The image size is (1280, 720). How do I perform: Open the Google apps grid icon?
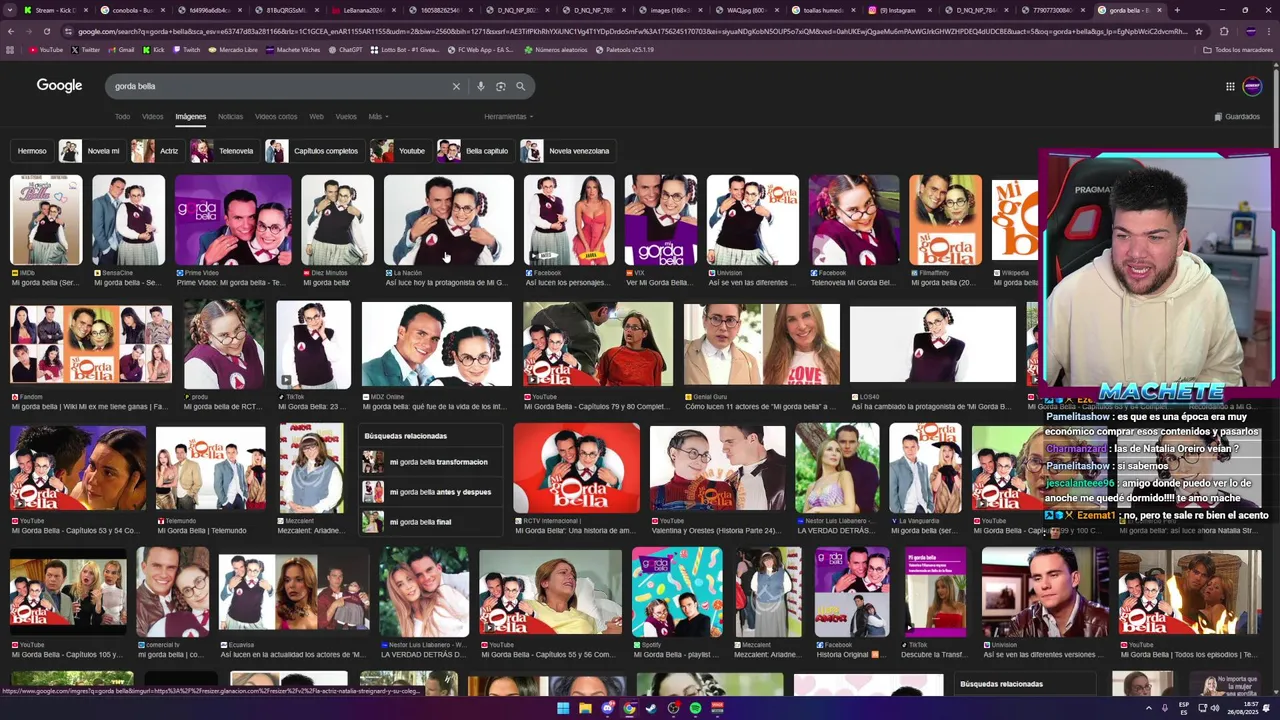click(1230, 86)
